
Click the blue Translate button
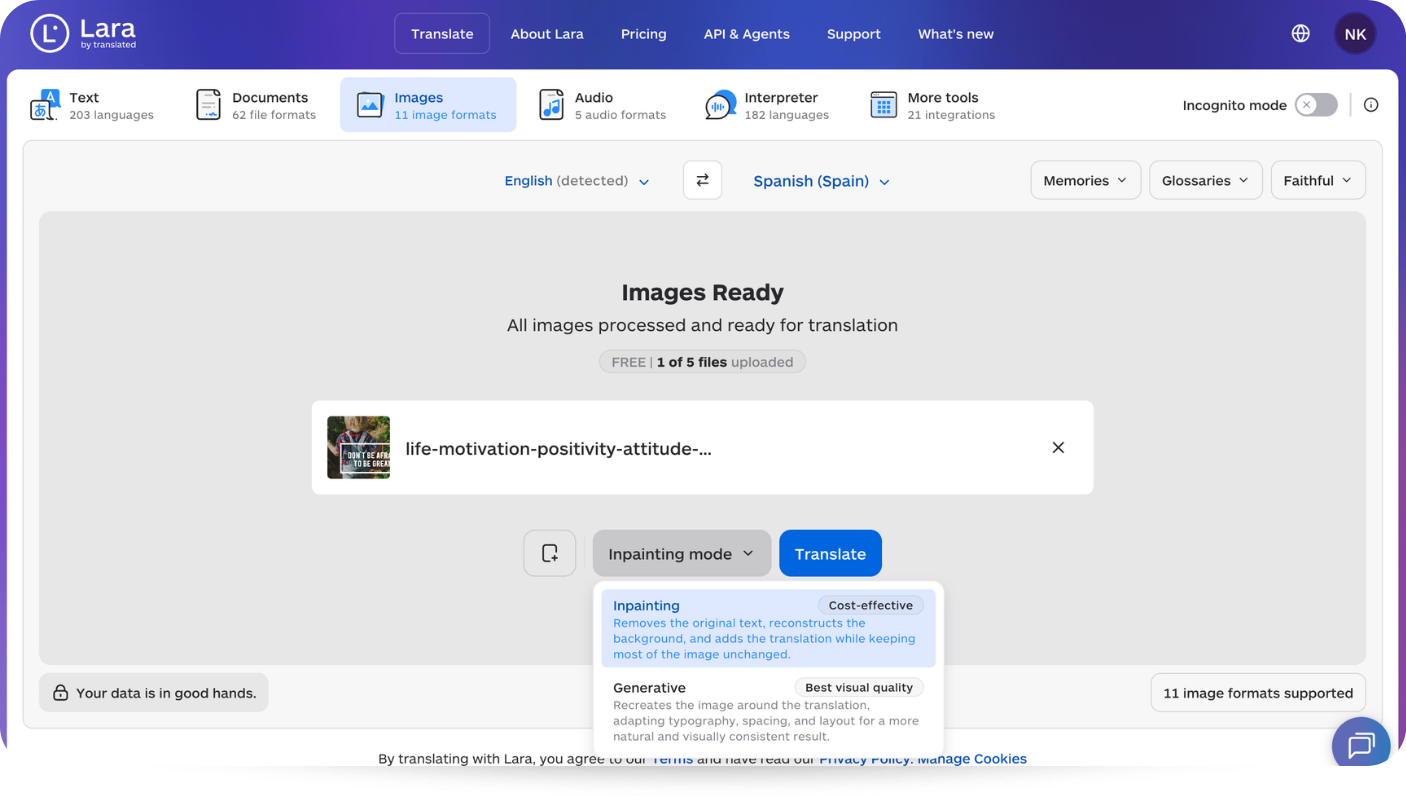click(x=830, y=553)
